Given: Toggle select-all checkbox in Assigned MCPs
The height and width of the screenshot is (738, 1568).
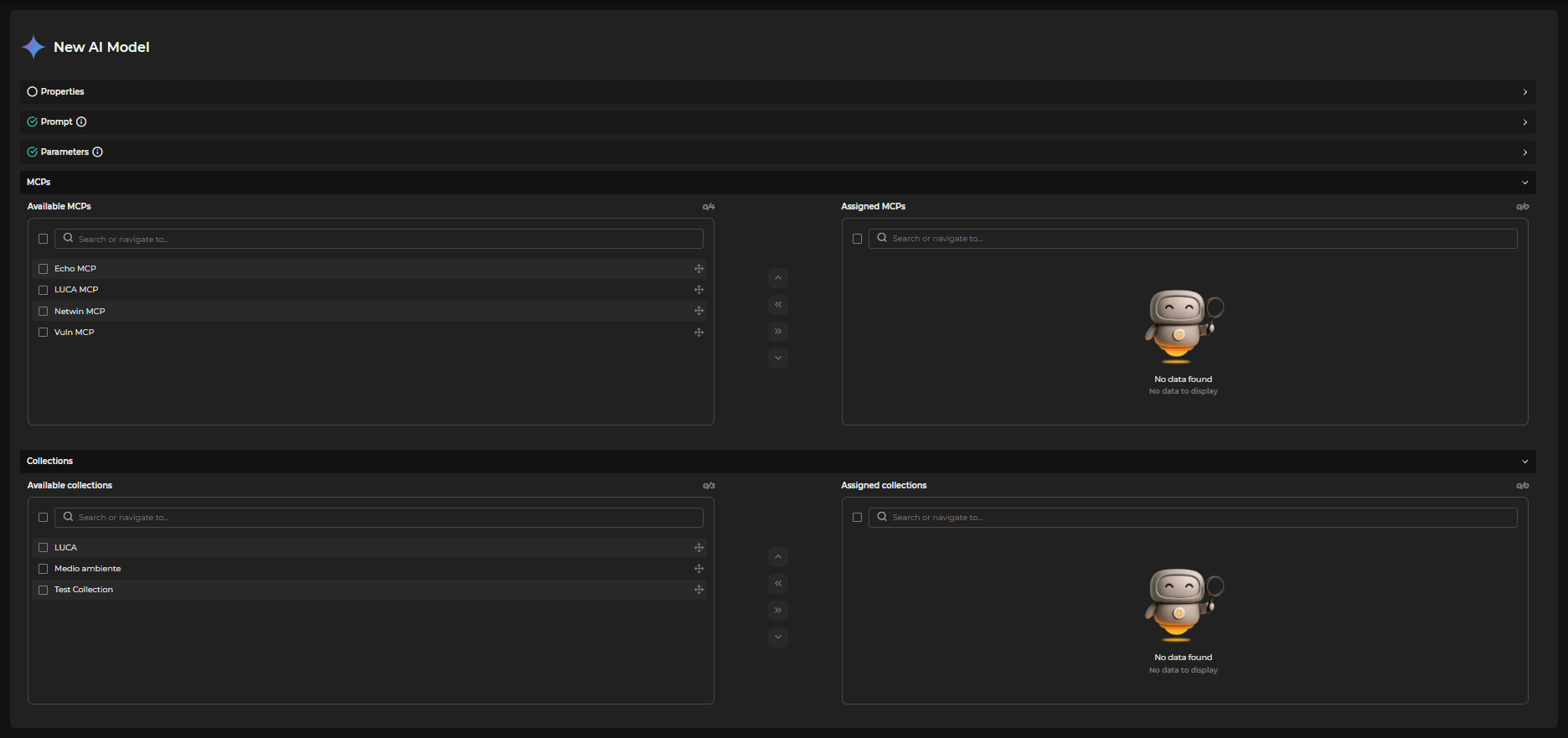Looking at the screenshot, I should coord(857,239).
